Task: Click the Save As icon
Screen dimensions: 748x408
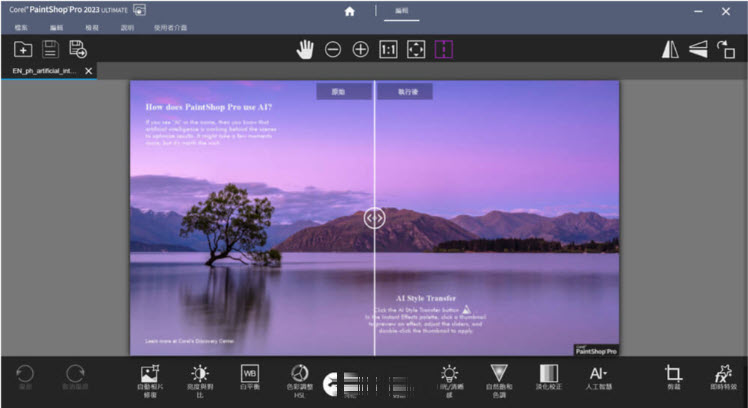Action: [78, 49]
